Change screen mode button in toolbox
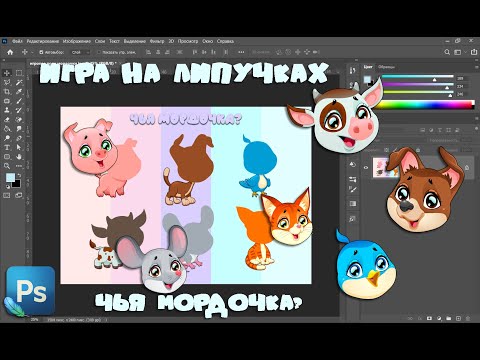This screenshot has height=360, width=480. 19,196
